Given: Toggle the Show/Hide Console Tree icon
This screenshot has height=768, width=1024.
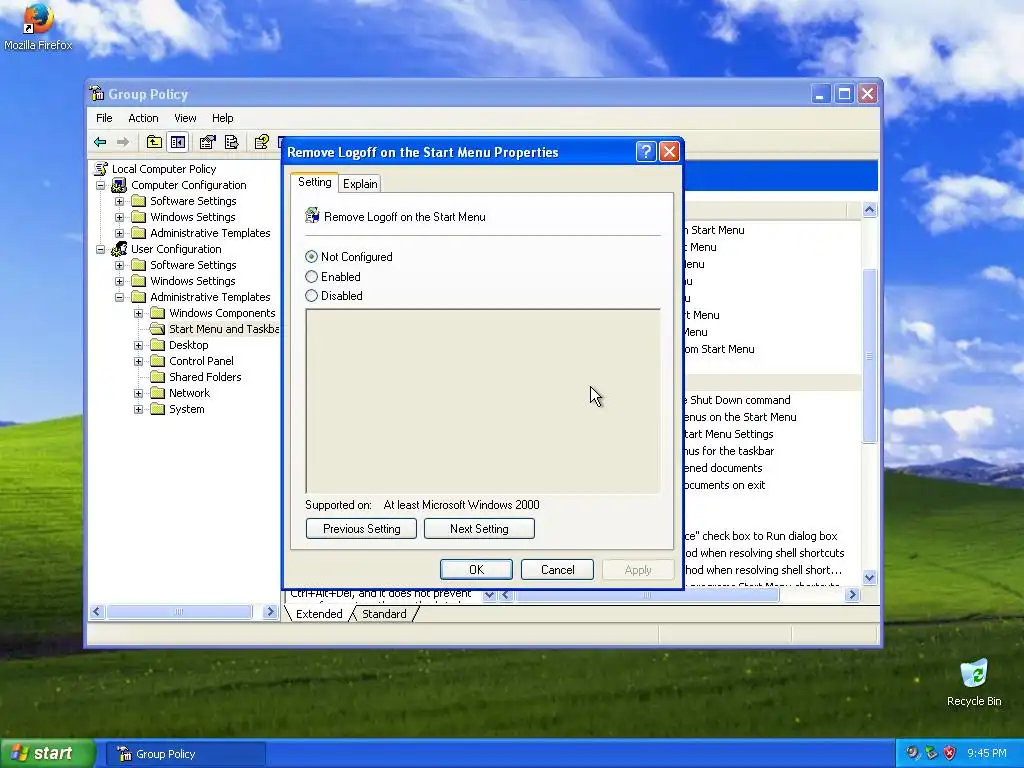Looking at the screenshot, I should (x=178, y=142).
